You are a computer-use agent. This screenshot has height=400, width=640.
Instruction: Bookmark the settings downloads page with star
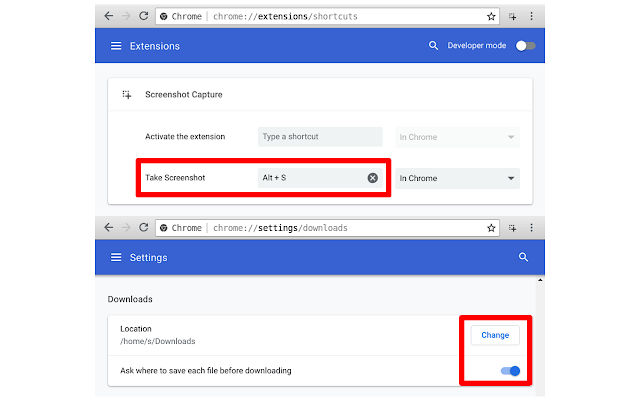pos(491,228)
